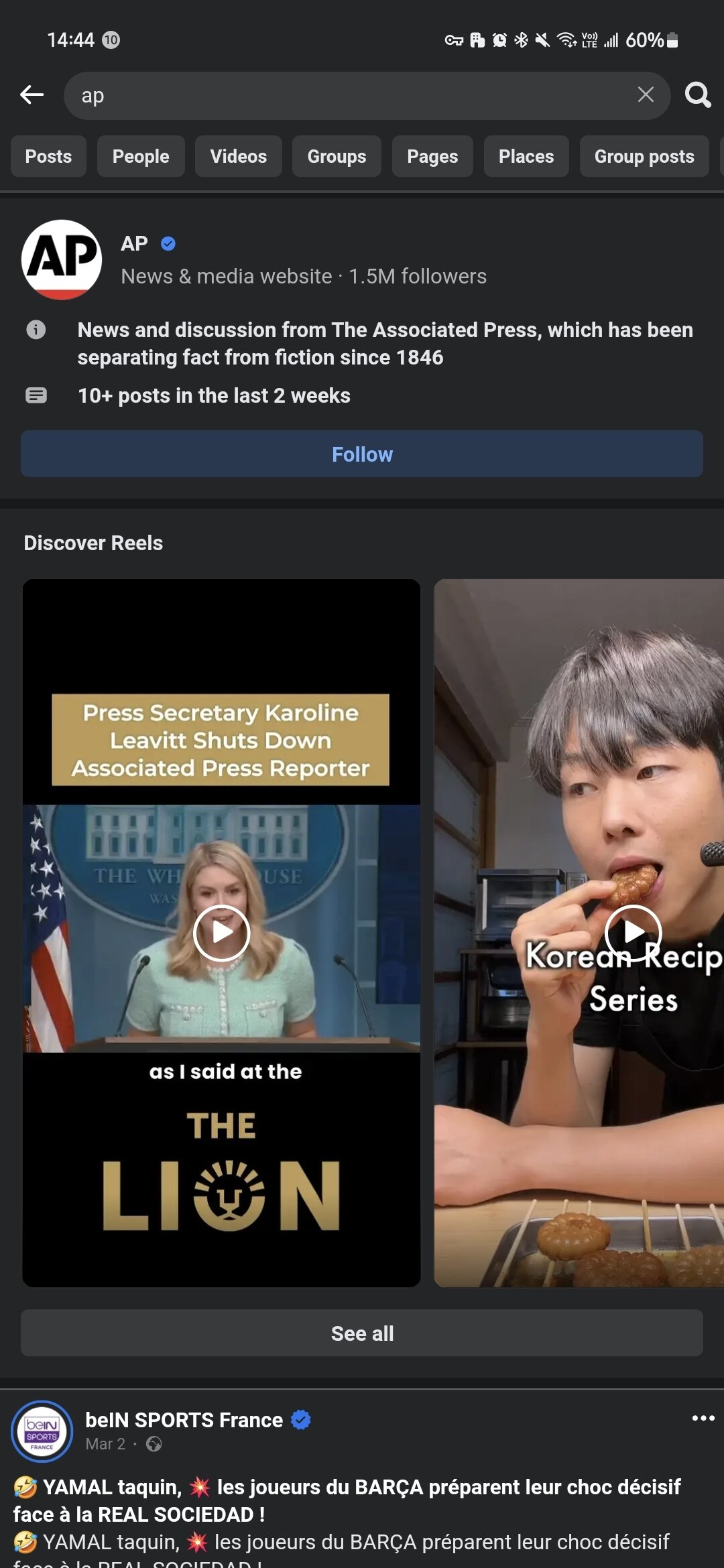Screen dimensions: 724x1568
Task: Open the beIN SPORTS France avatar
Action: point(42,1431)
